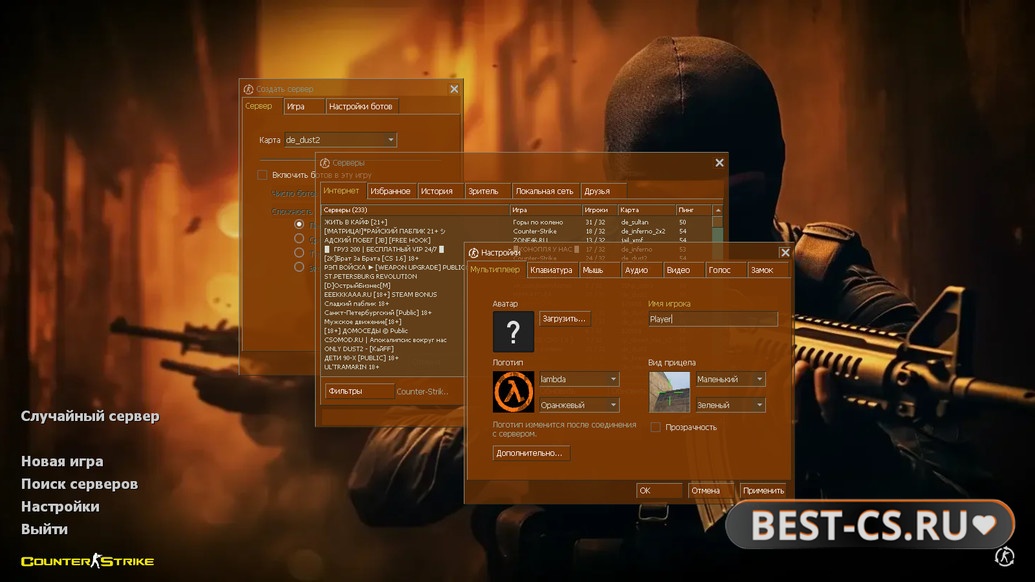The height and width of the screenshot is (582, 1035).
Task: Click the Загрузить... avatar button
Action: [564, 319]
